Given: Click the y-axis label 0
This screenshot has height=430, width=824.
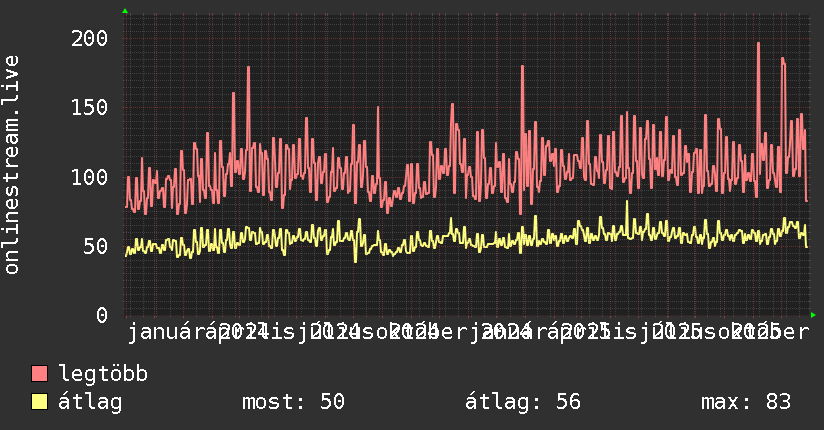Looking at the screenshot, I should coord(102,315).
